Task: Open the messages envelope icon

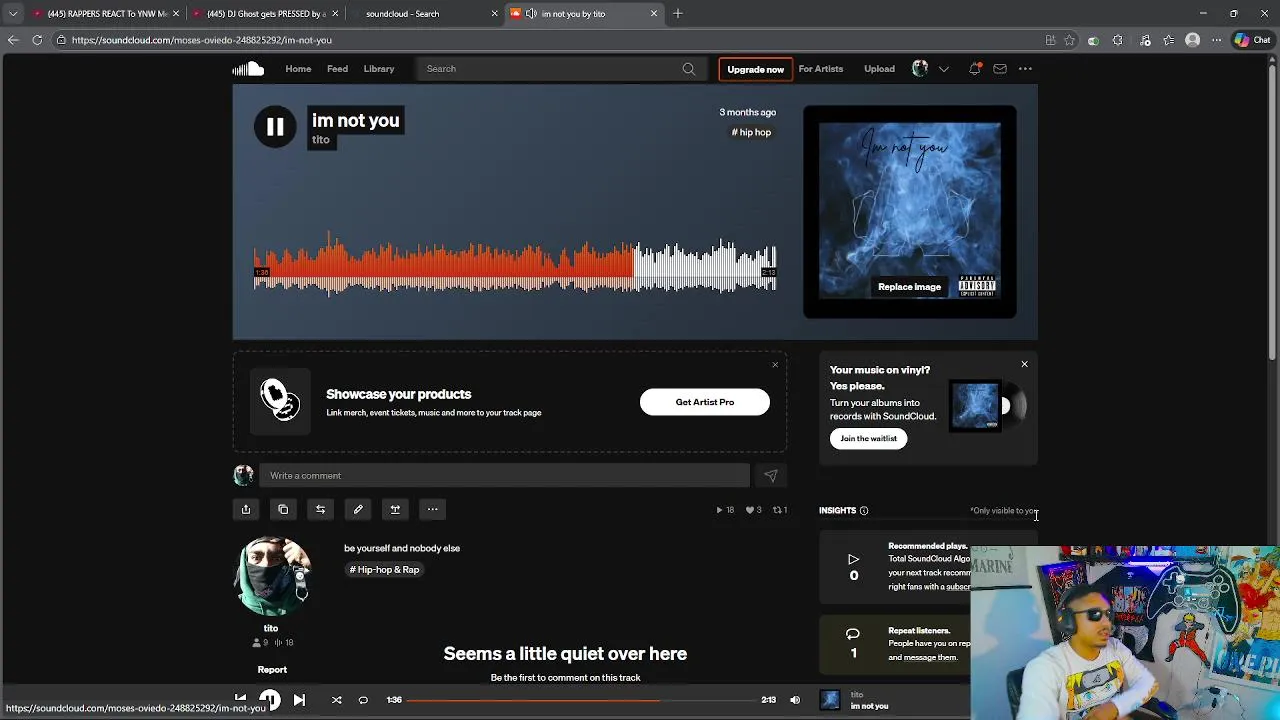Action: pos(1000,69)
